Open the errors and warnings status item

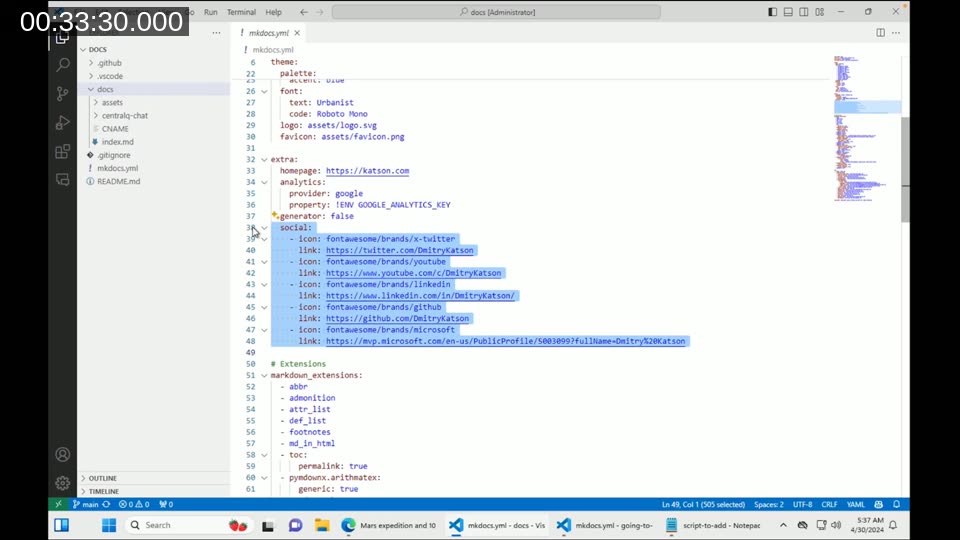pos(134,504)
